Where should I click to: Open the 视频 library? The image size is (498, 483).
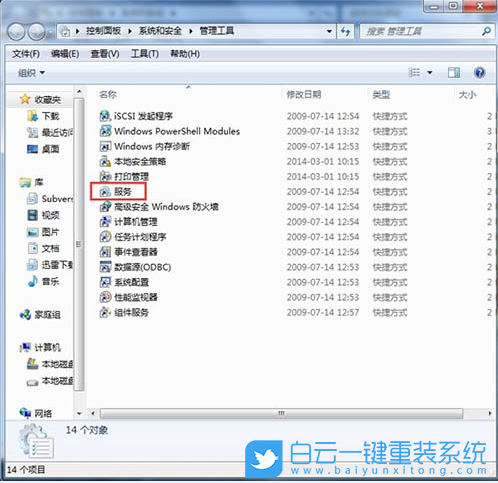(x=43, y=215)
